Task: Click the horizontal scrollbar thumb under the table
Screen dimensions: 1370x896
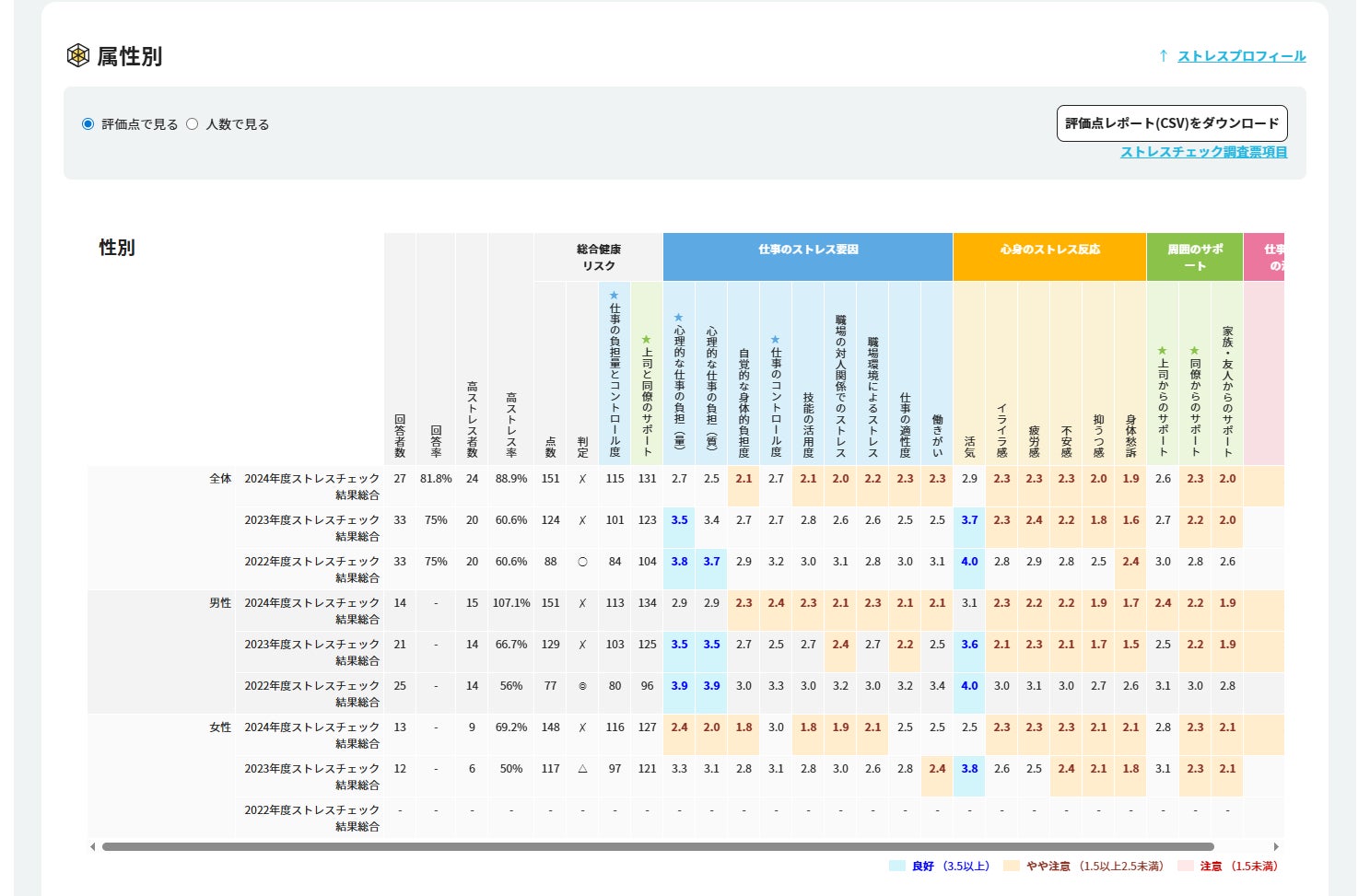Action: click(657, 846)
